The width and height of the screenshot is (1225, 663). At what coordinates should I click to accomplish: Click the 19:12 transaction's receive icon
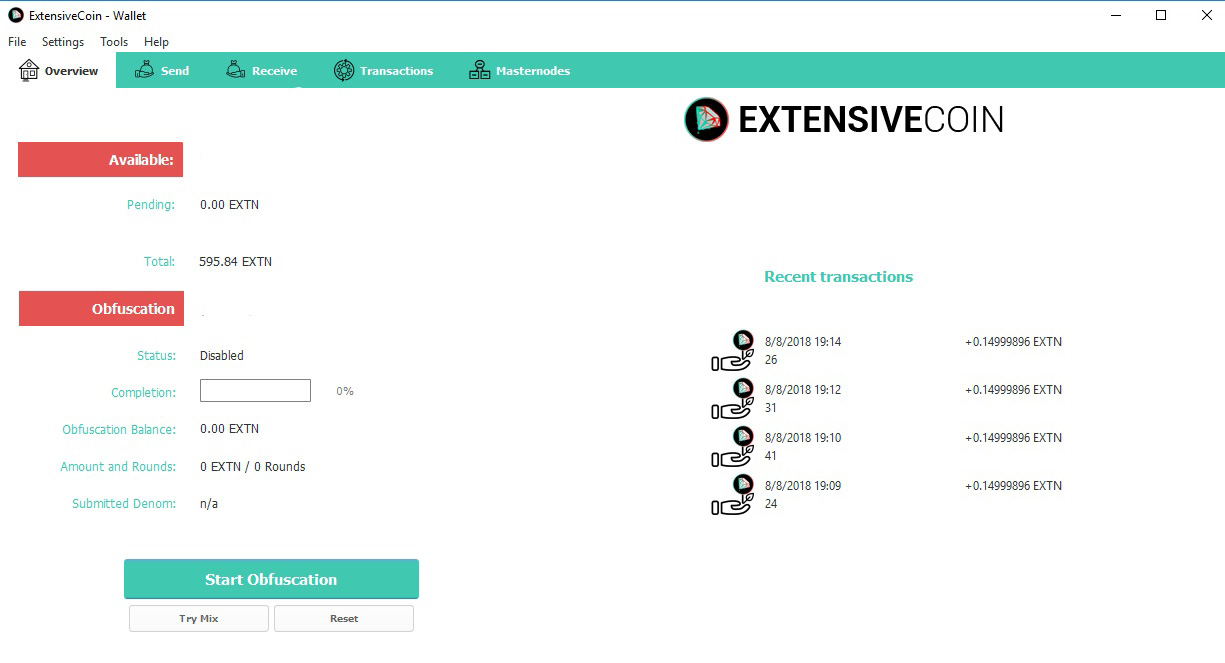(x=732, y=398)
